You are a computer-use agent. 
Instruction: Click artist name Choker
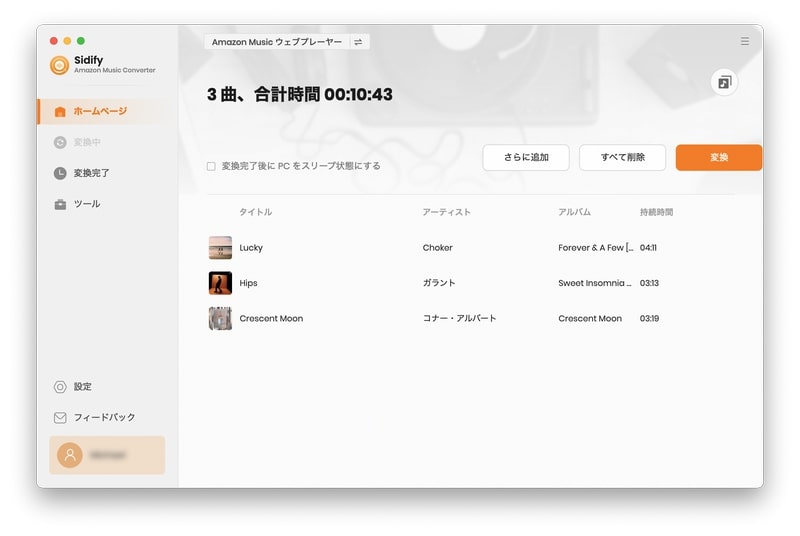[438, 248]
